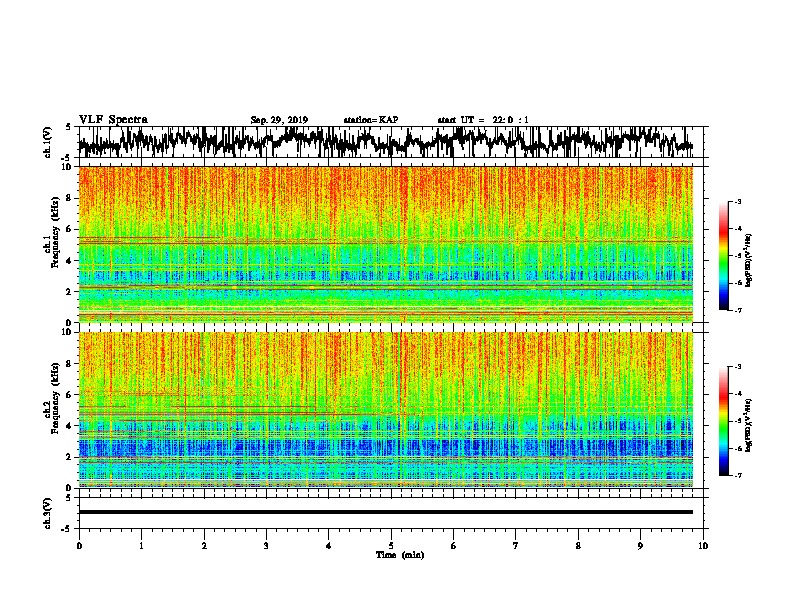Click the ch.2 spectrogram color scale bar
792x612 pixels.
click(x=723, y=421)
